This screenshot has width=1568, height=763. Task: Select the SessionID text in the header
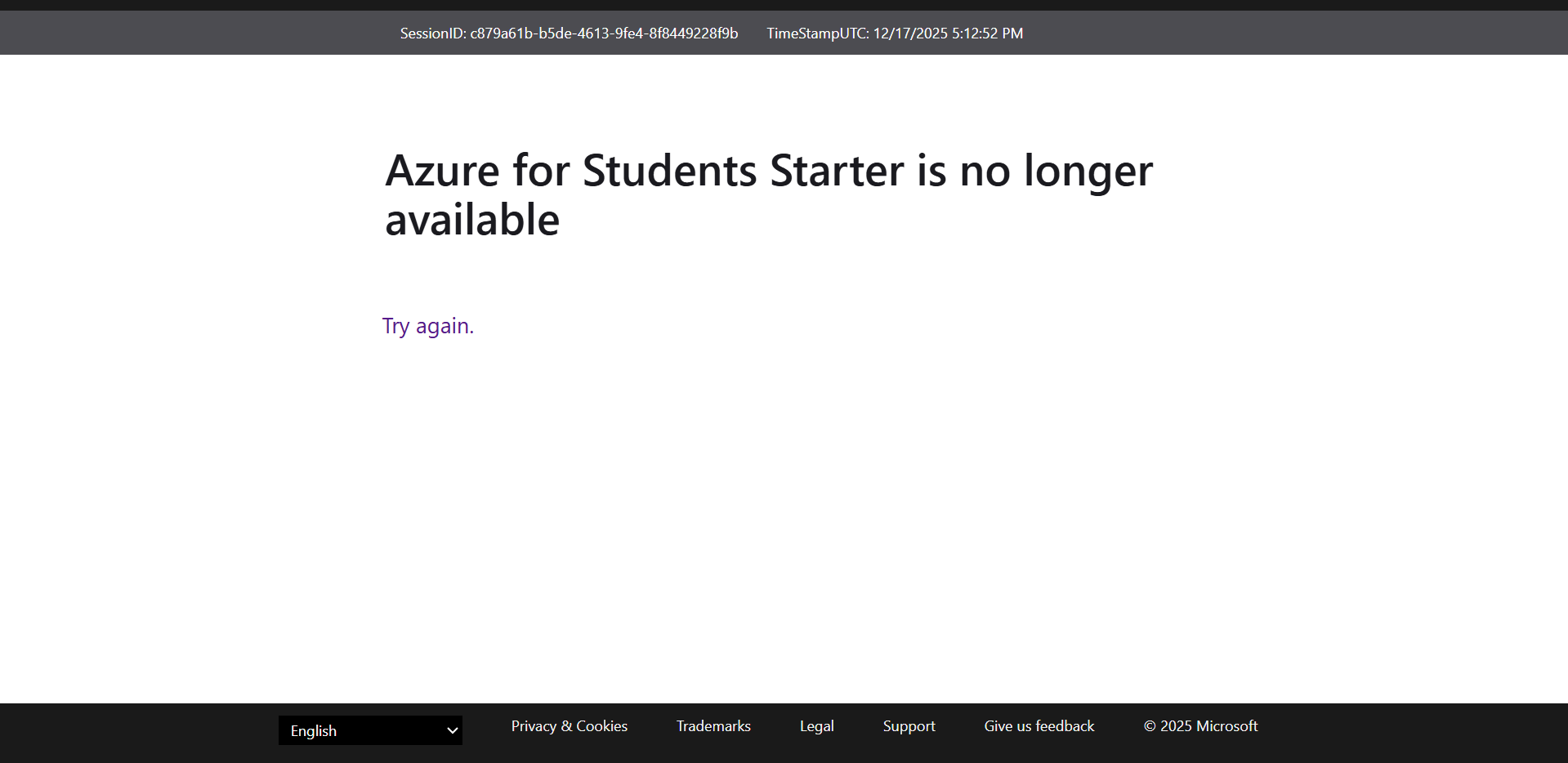tap(569, 33)
